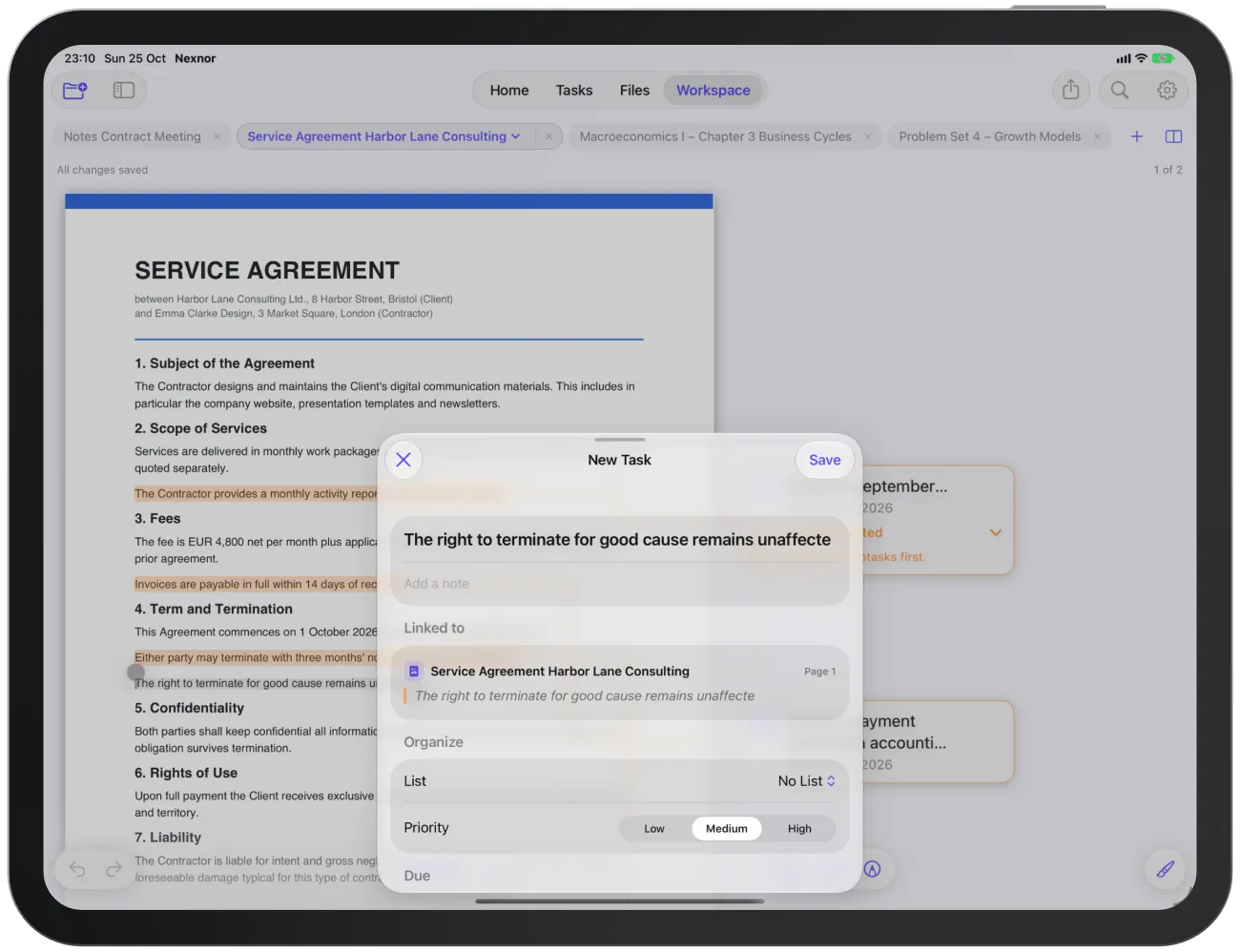Open the Files section
Image resolution: width=1240 pixels, height=952 pixels.
(x=634, y=91)
